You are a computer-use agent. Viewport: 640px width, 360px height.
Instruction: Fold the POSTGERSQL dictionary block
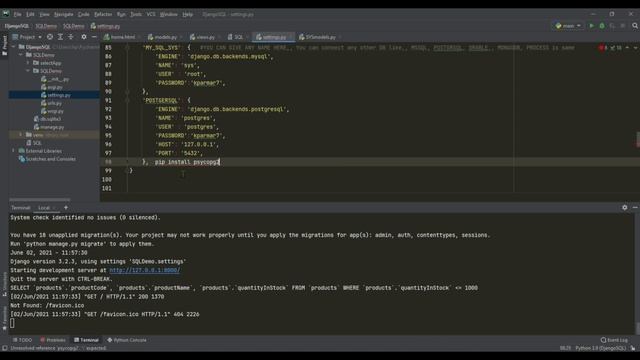coord(127,100)
